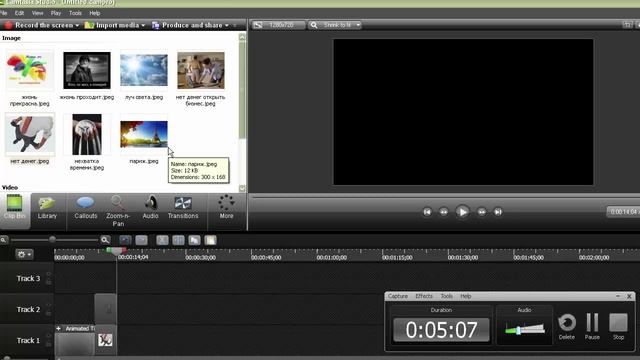Image resolution: width=640 pixels, height=360 pixels.
Task: Expand the Animated Title group plus
Action: (x=59, y=328)
